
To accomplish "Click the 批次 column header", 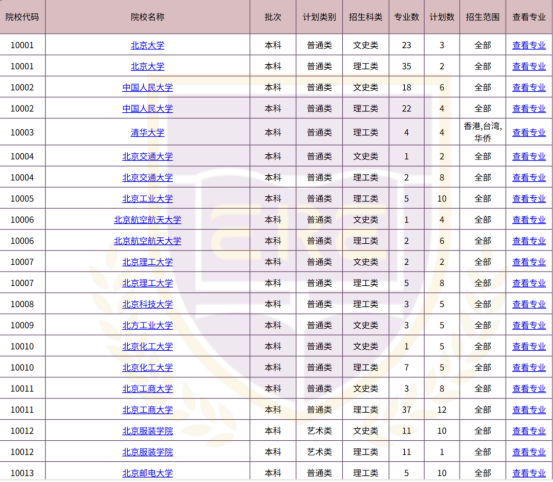I will point(273,17).
